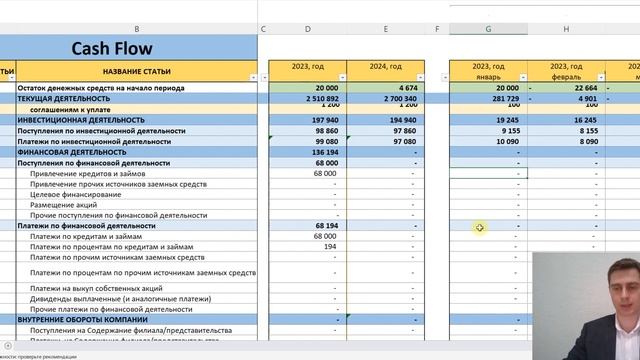Select the 'Размещение акций' cell

[x=137, y=205]
